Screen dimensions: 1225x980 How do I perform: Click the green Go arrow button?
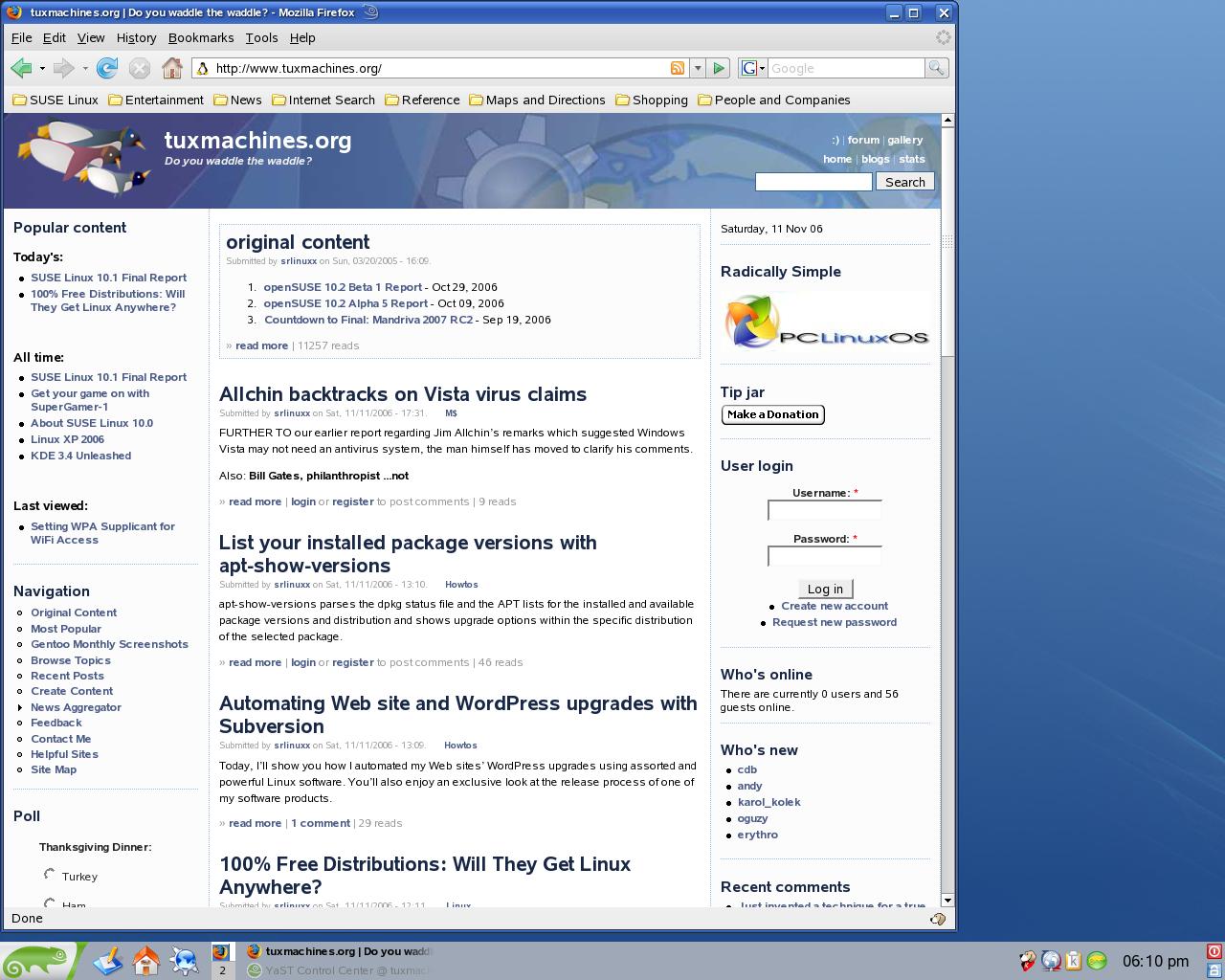[x=719, y=68]
